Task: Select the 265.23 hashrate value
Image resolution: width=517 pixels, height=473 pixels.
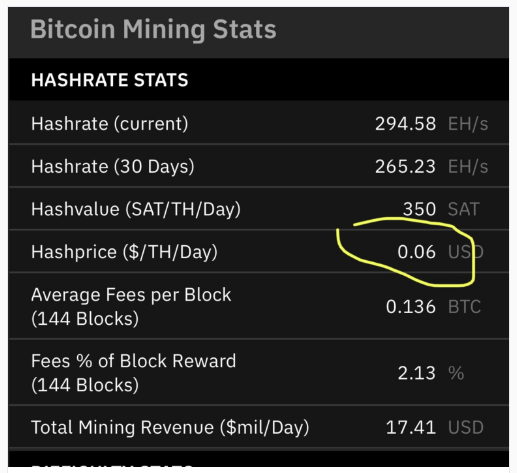Action: (405, 166)
